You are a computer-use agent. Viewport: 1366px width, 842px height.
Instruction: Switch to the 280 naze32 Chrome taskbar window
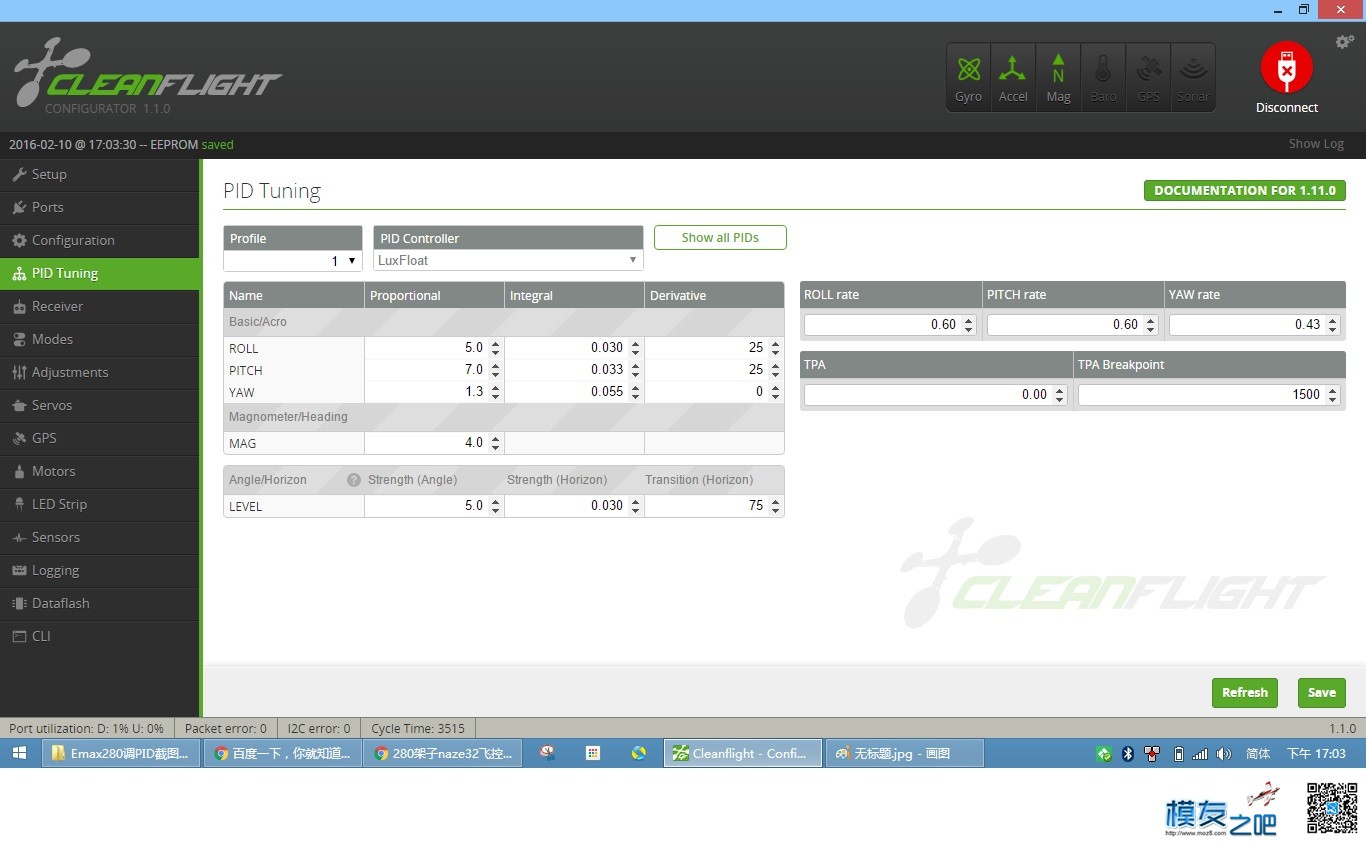click(443, 753)
